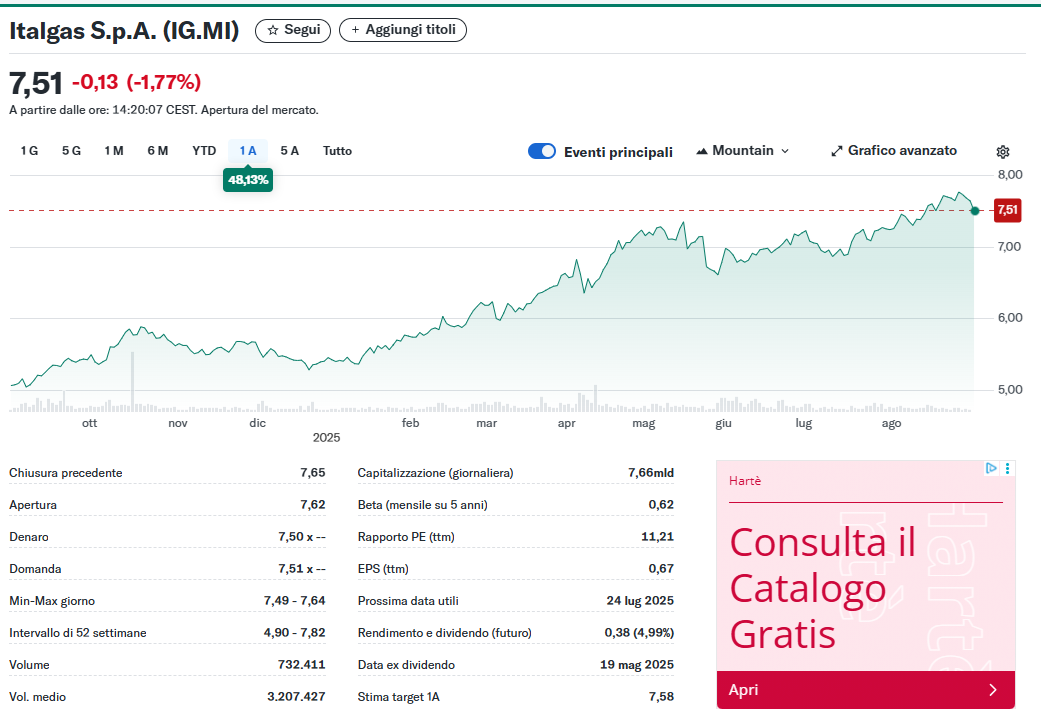Switch chart to 1 M range
The width and height of the screenshot is (1041, 709).
(x=114, y=151)
